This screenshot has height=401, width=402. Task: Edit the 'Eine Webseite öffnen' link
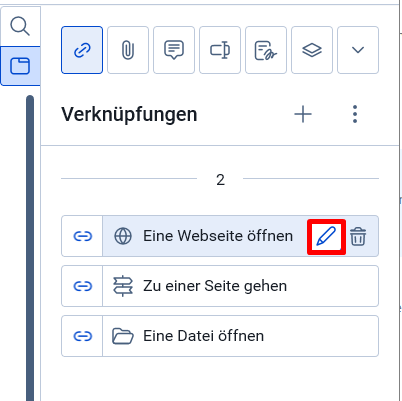click(x=326, y=236)
